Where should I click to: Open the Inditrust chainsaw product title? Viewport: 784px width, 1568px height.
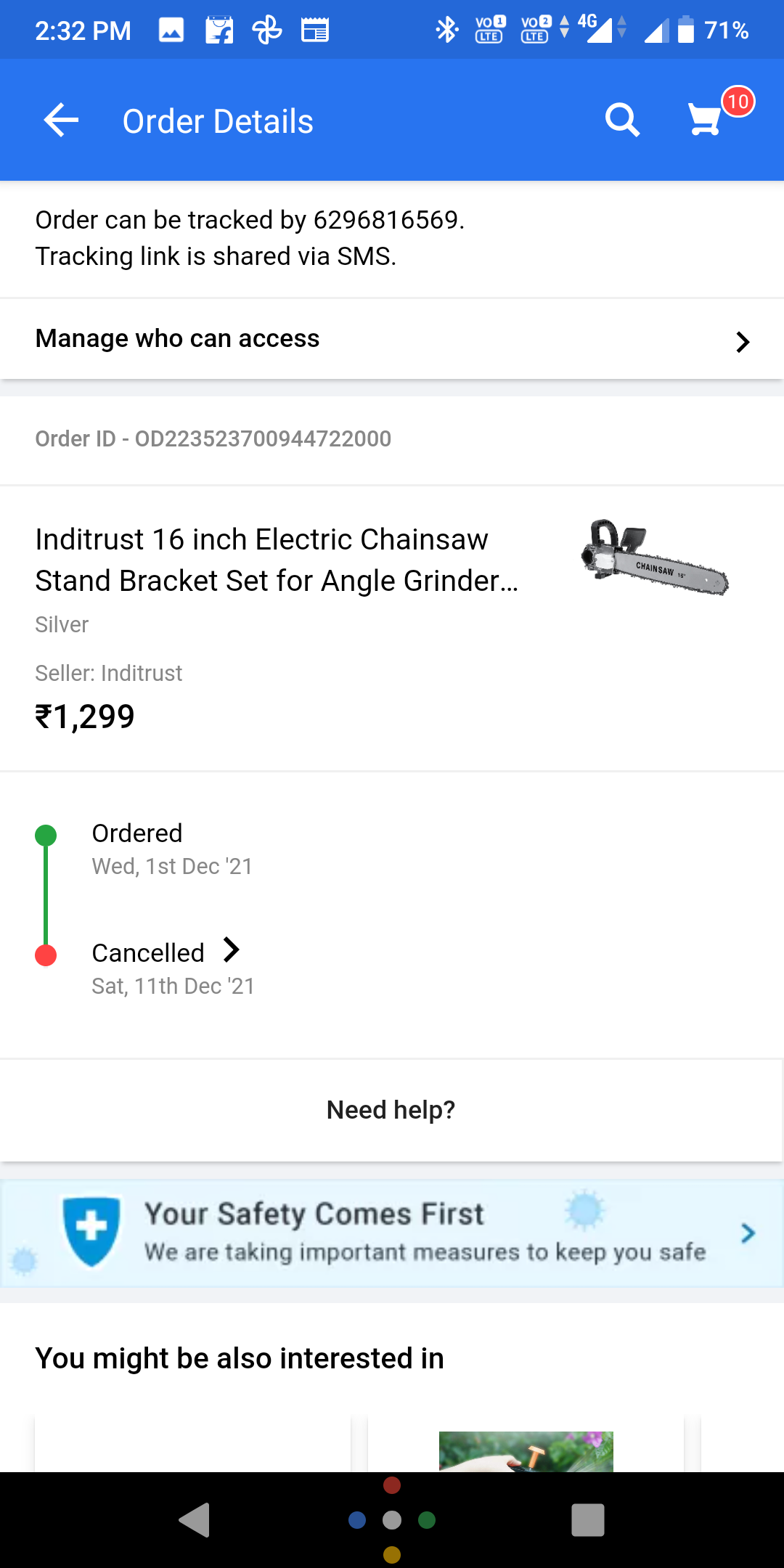pyautogui.click(x=276, y=560)
